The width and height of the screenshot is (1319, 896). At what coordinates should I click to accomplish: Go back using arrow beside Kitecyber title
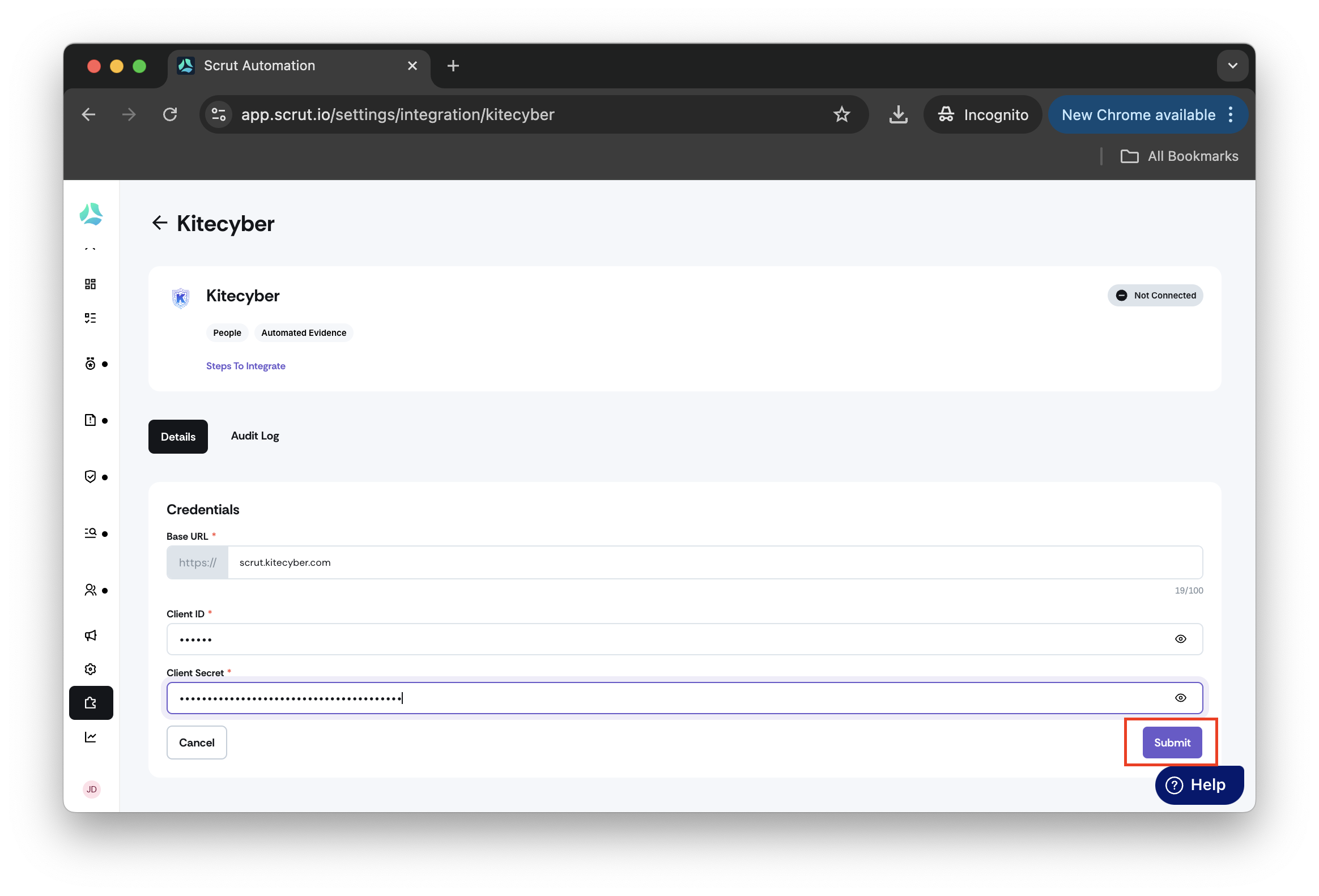[x=159, y=223]
